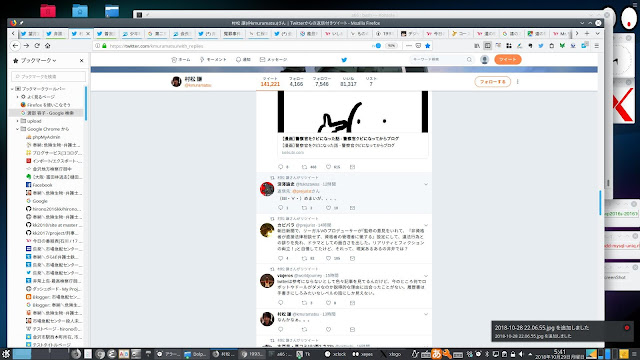Image resolution: width=640 pixels, height=360 pixels.
Task: Expand the upload bookmark folder
Action: tap(18, 121)
